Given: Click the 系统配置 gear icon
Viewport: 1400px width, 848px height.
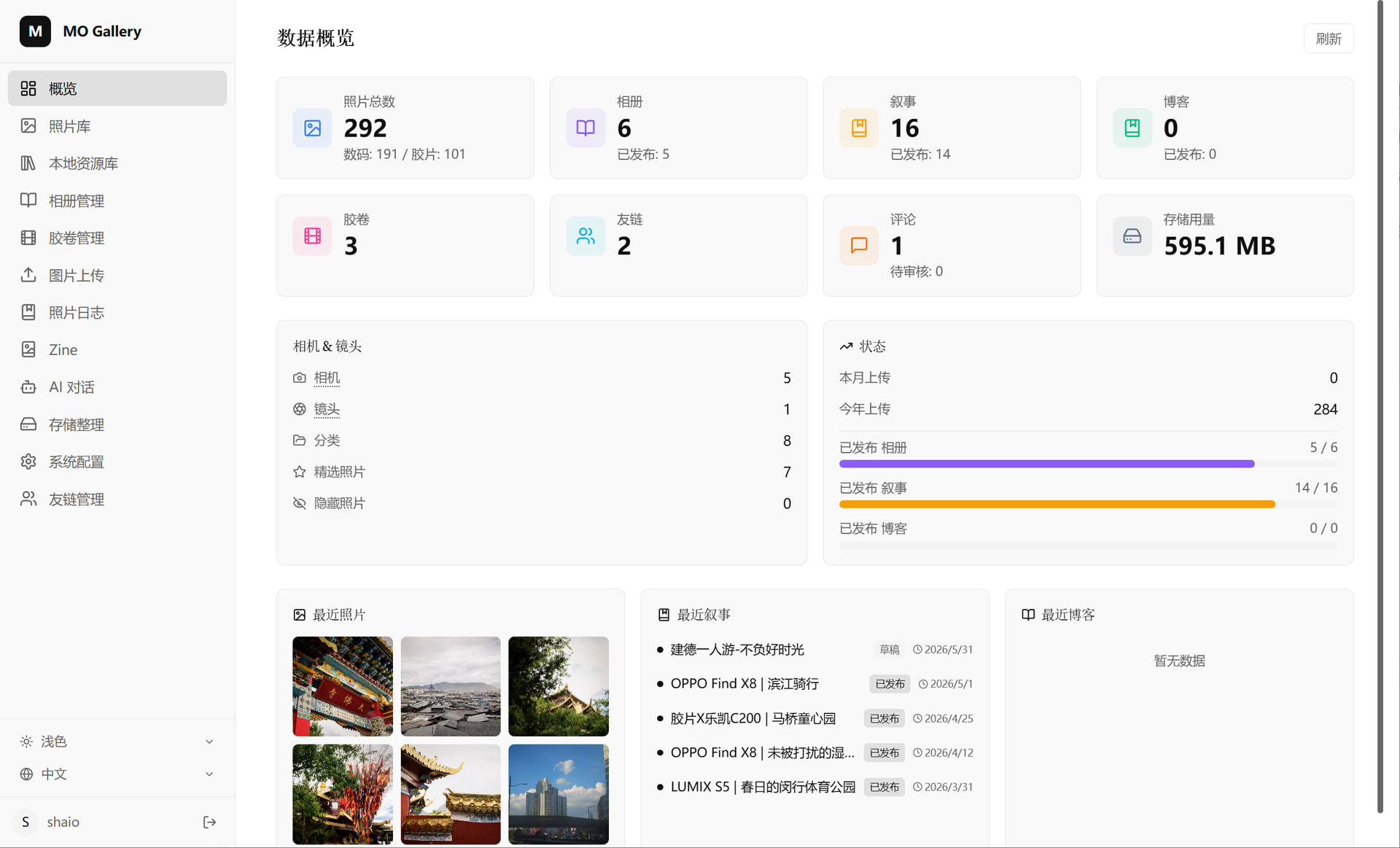Looking at the screenshot, I should click(x=28, y=462).
